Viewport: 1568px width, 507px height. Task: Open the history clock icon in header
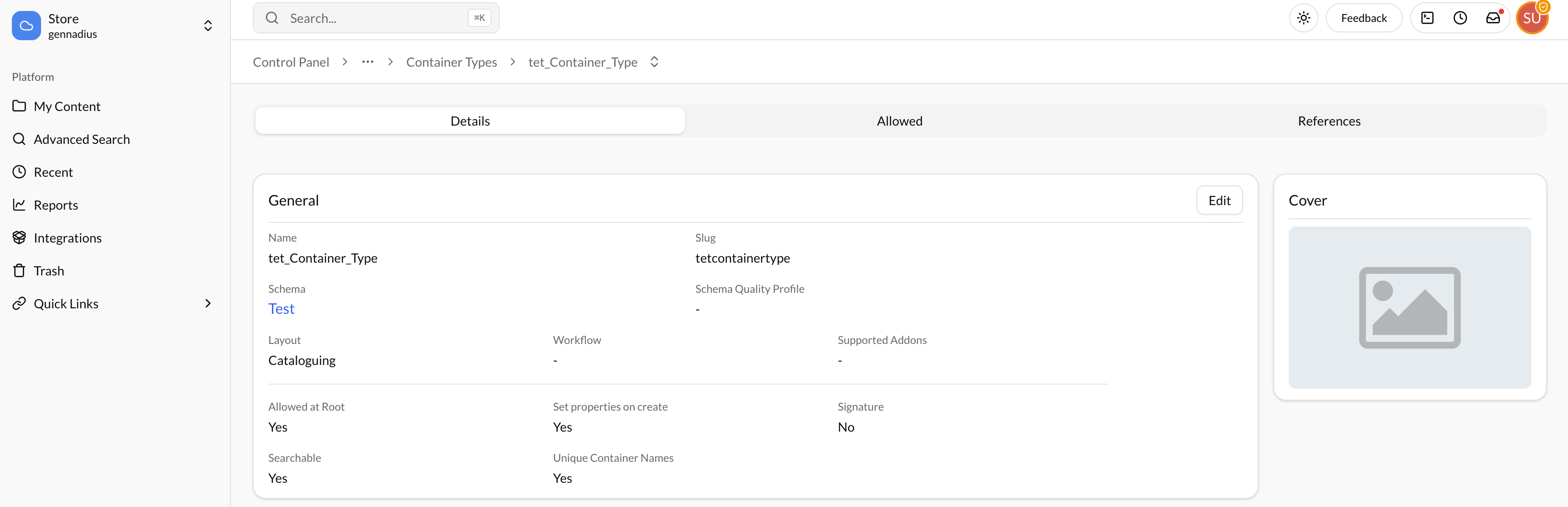(1460, 18)
